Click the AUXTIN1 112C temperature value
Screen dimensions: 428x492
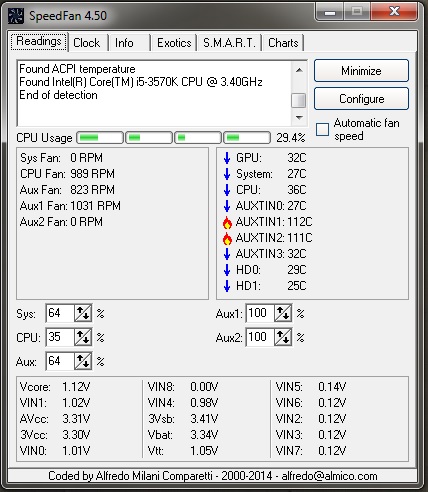click(300, 222)
